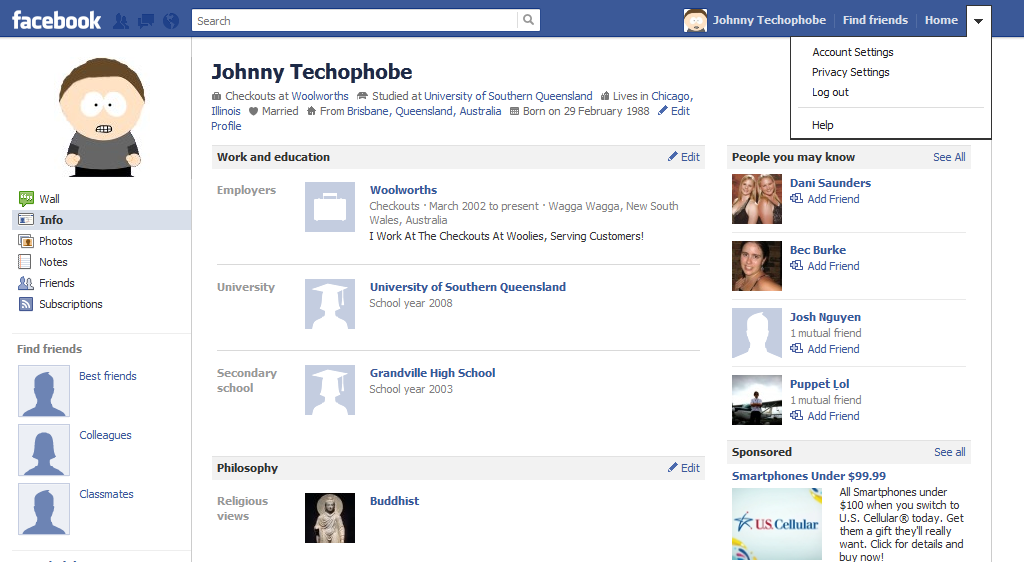Click the Notes icon in sidebar

point(25,262)
